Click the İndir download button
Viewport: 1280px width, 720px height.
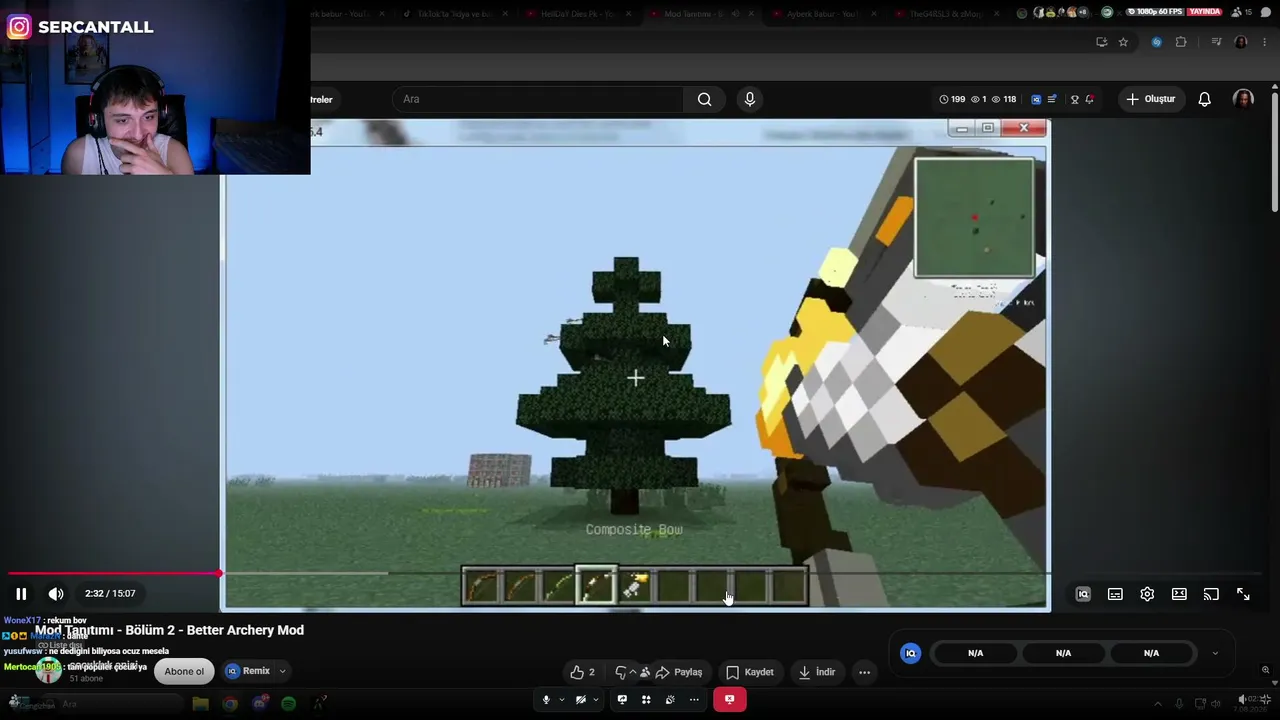point(817,672)
